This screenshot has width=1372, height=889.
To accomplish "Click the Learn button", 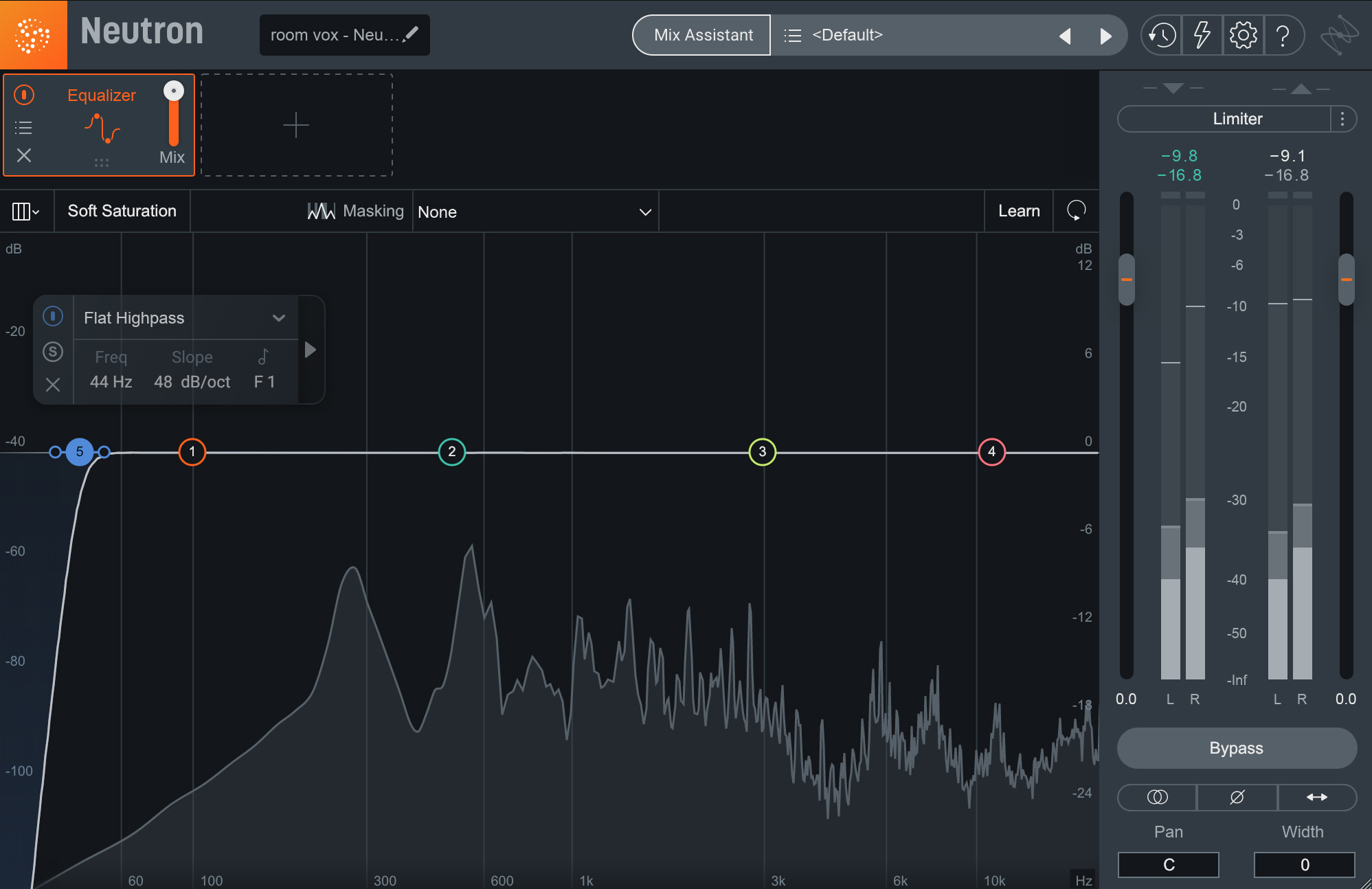I will point(1019,211).
